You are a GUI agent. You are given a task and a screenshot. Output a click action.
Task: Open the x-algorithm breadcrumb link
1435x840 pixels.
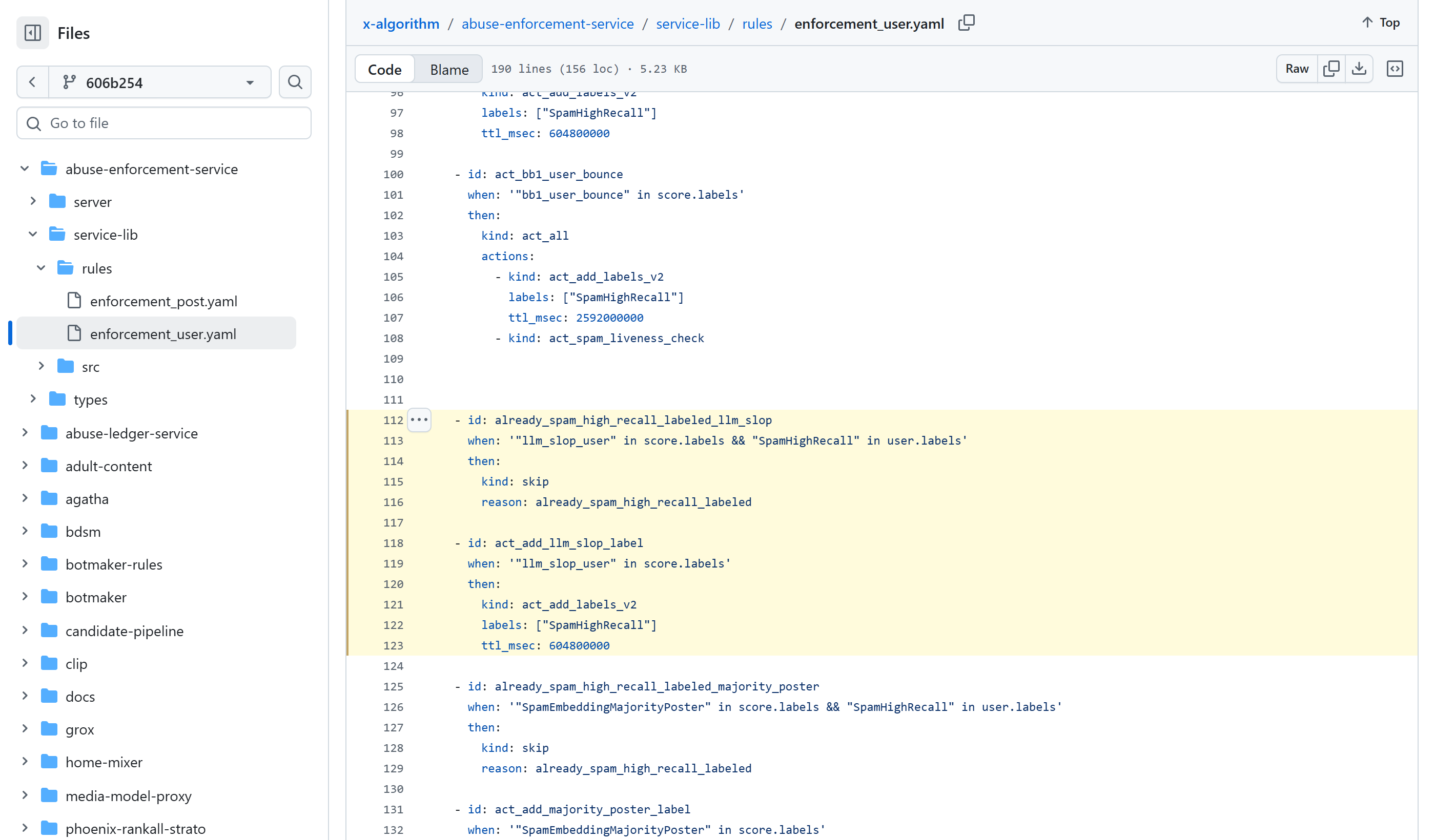pyautogui.click(x=401, y=24)
